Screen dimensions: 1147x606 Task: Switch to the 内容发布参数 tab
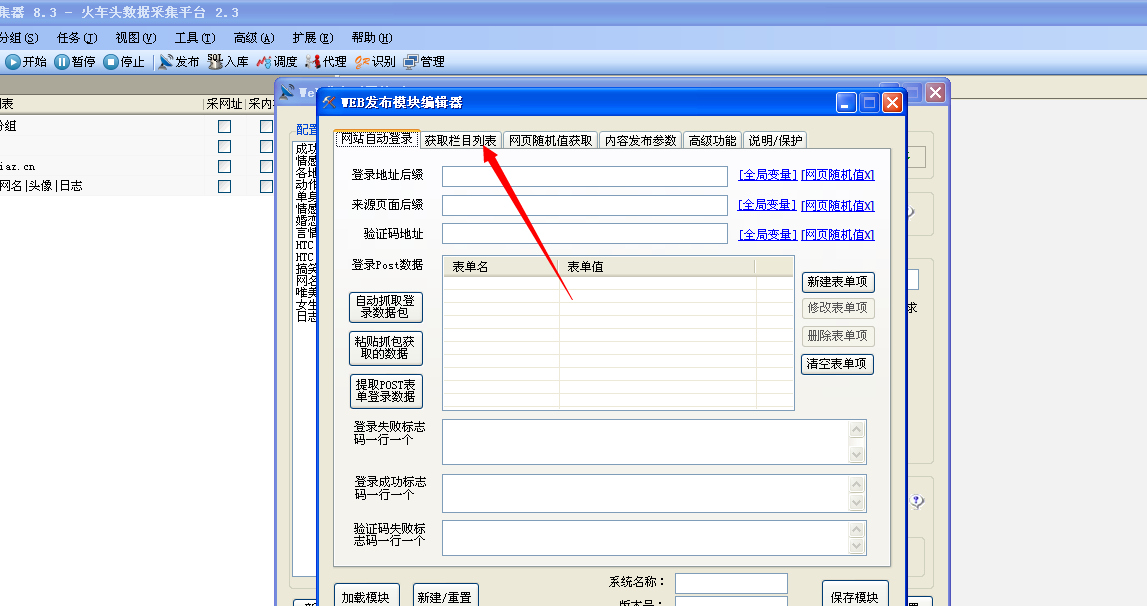(x=640, y=141)
